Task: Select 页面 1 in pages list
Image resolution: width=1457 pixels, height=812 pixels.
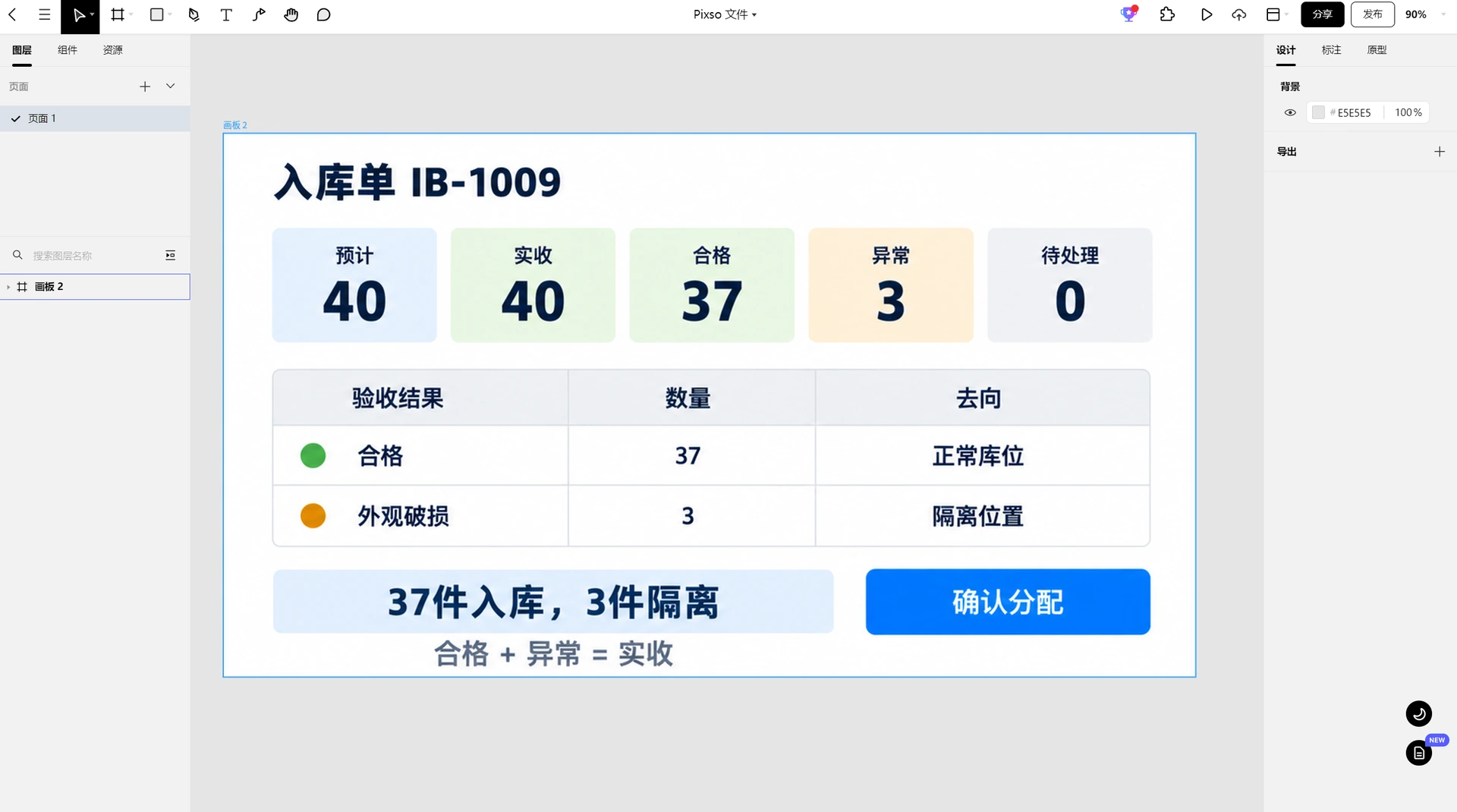Action: point(95,118)
